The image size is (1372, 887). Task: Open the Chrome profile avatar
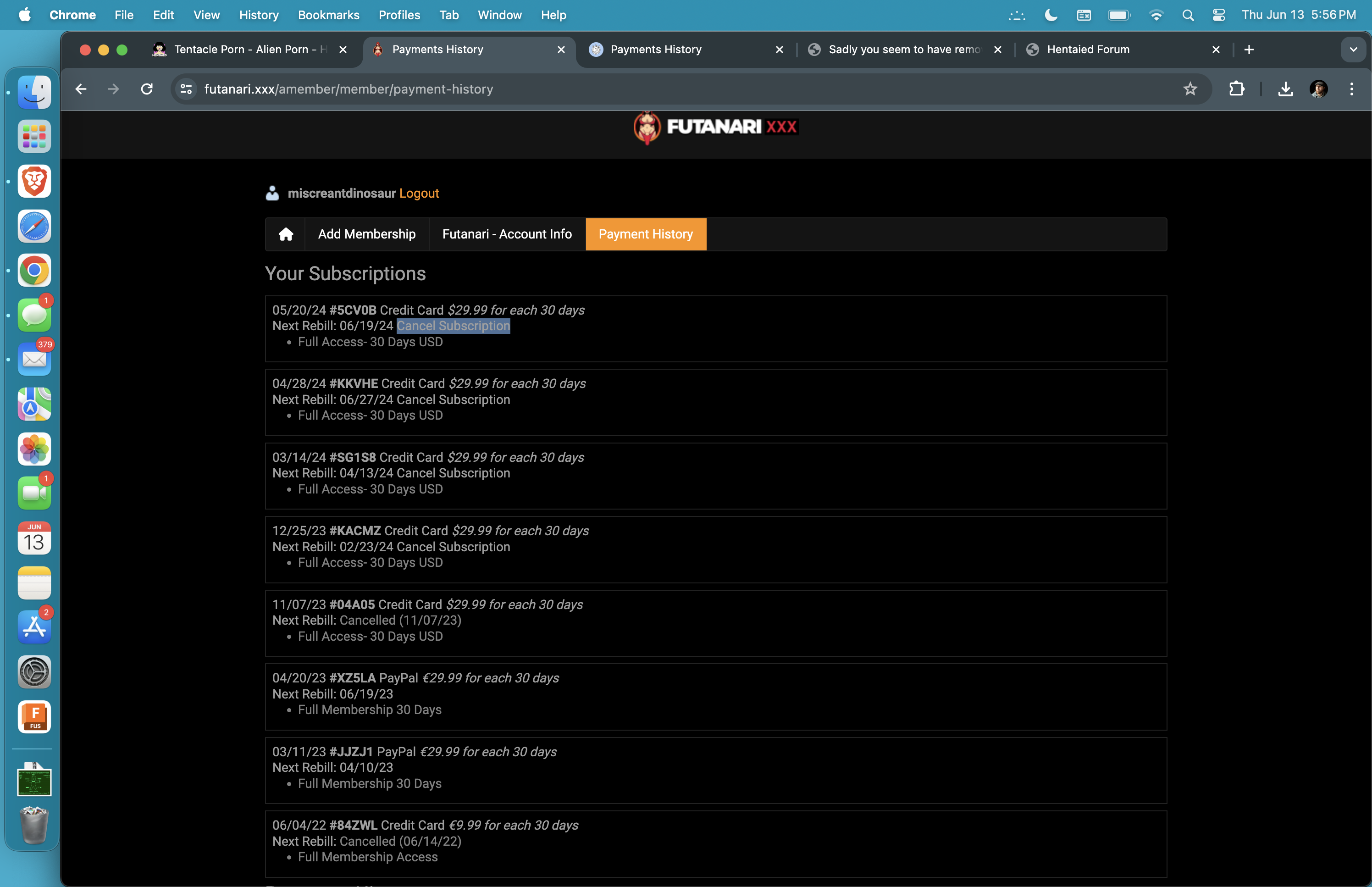coord(1318,89)
